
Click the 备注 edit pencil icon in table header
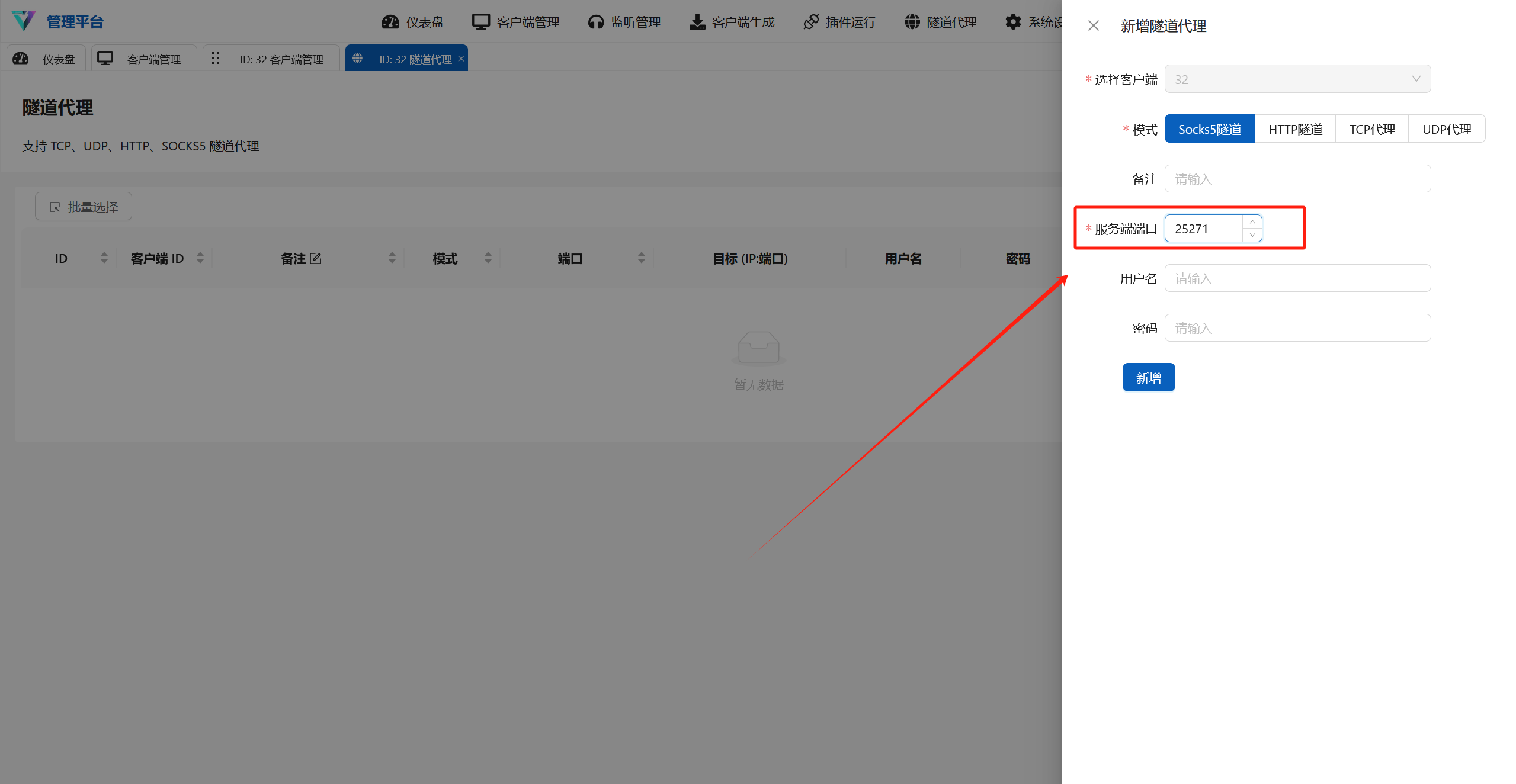[x=317, y=258]
